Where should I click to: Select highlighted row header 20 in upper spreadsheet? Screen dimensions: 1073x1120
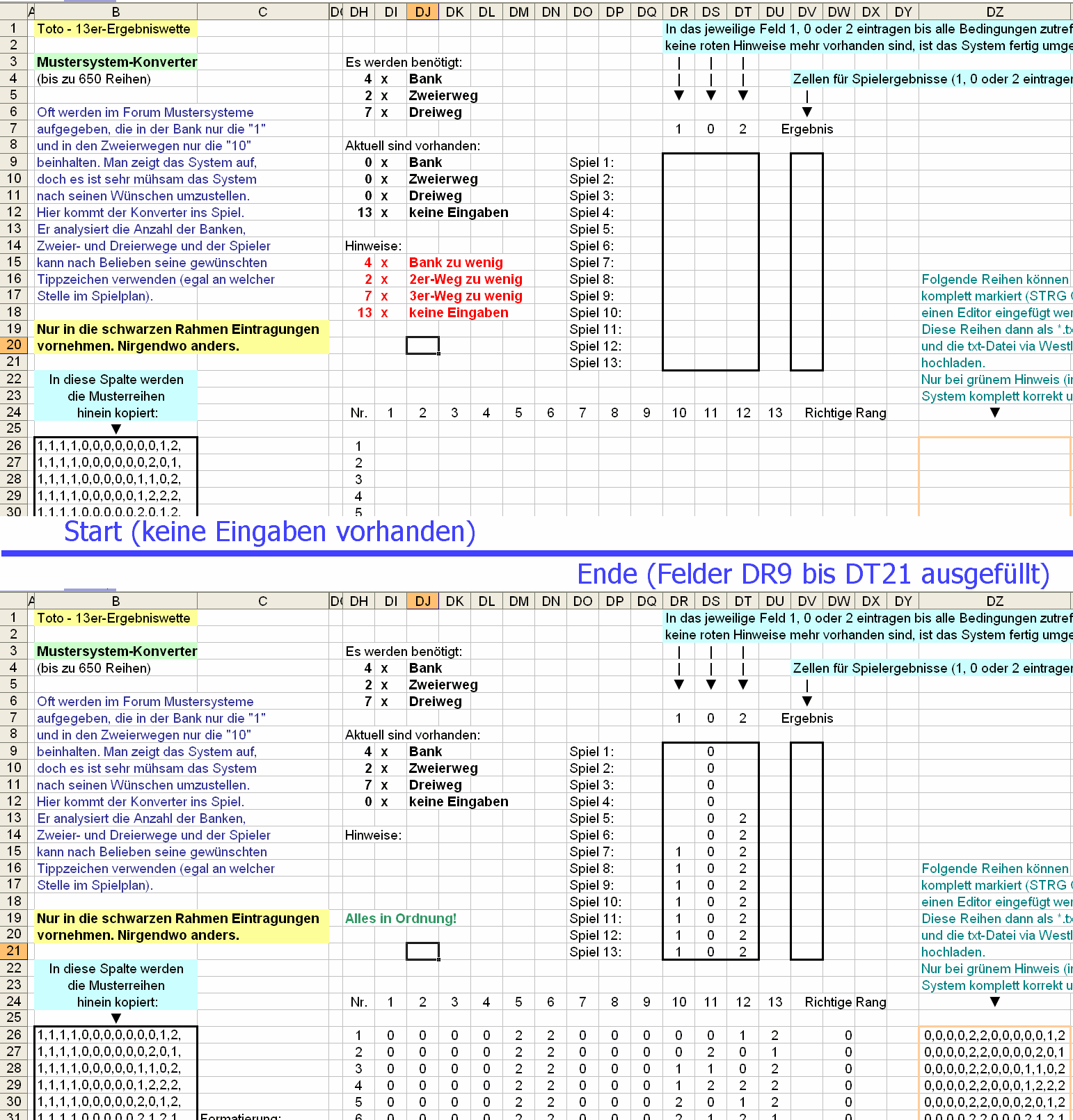coord(14,345)
